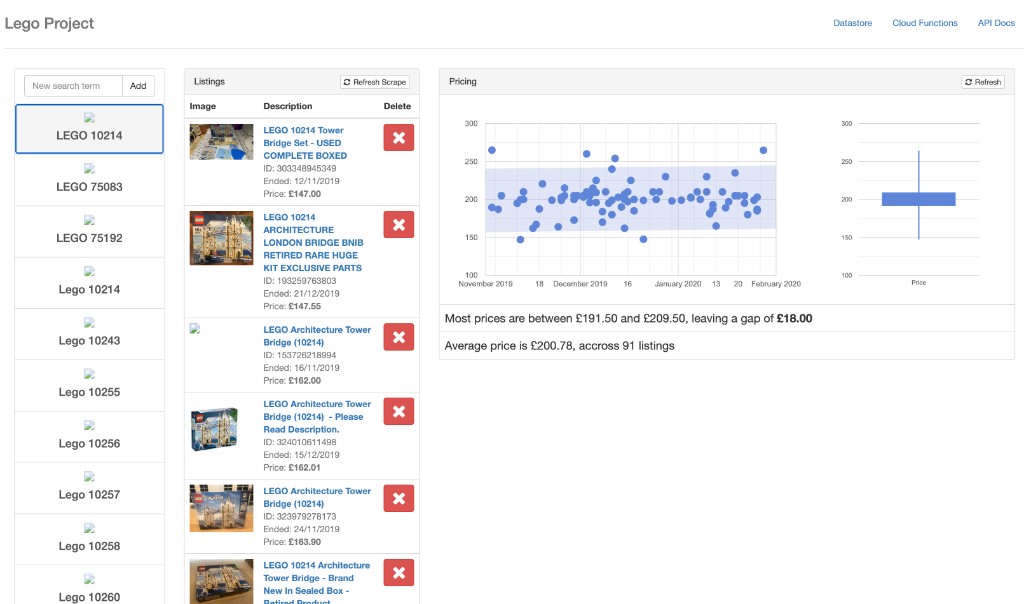Select the LEGO 75192 search term
Screen dimensions: 1024x604
click(89, 231)
